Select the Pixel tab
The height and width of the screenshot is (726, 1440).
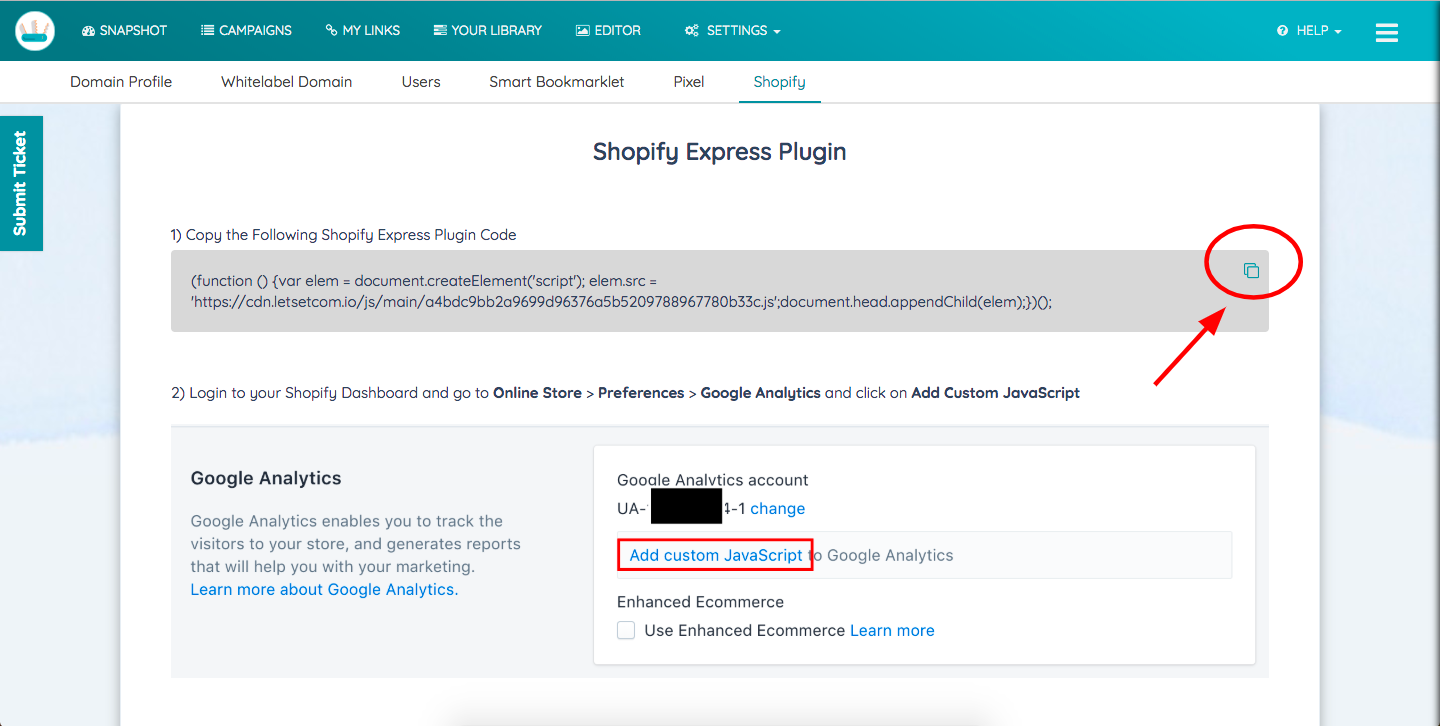coord(689,82)
